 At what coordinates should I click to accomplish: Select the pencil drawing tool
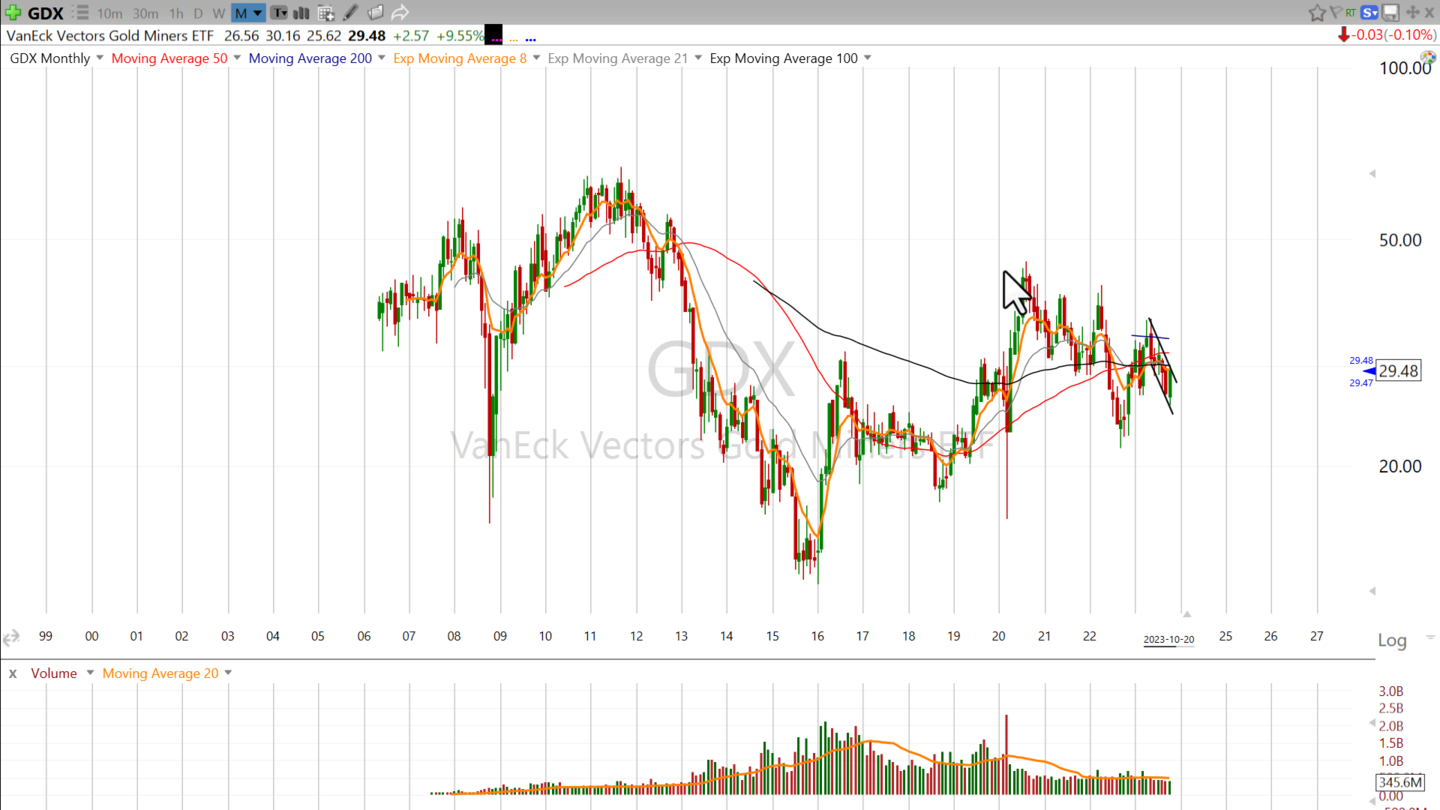(350, 13)
